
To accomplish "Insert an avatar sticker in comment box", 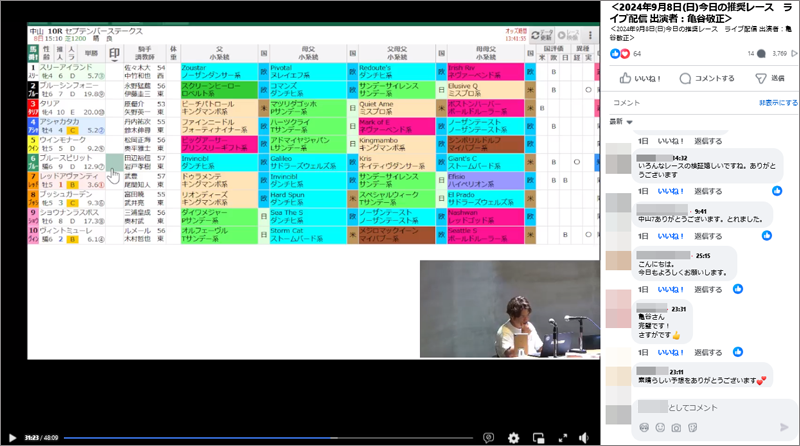I will click(644, 428).
